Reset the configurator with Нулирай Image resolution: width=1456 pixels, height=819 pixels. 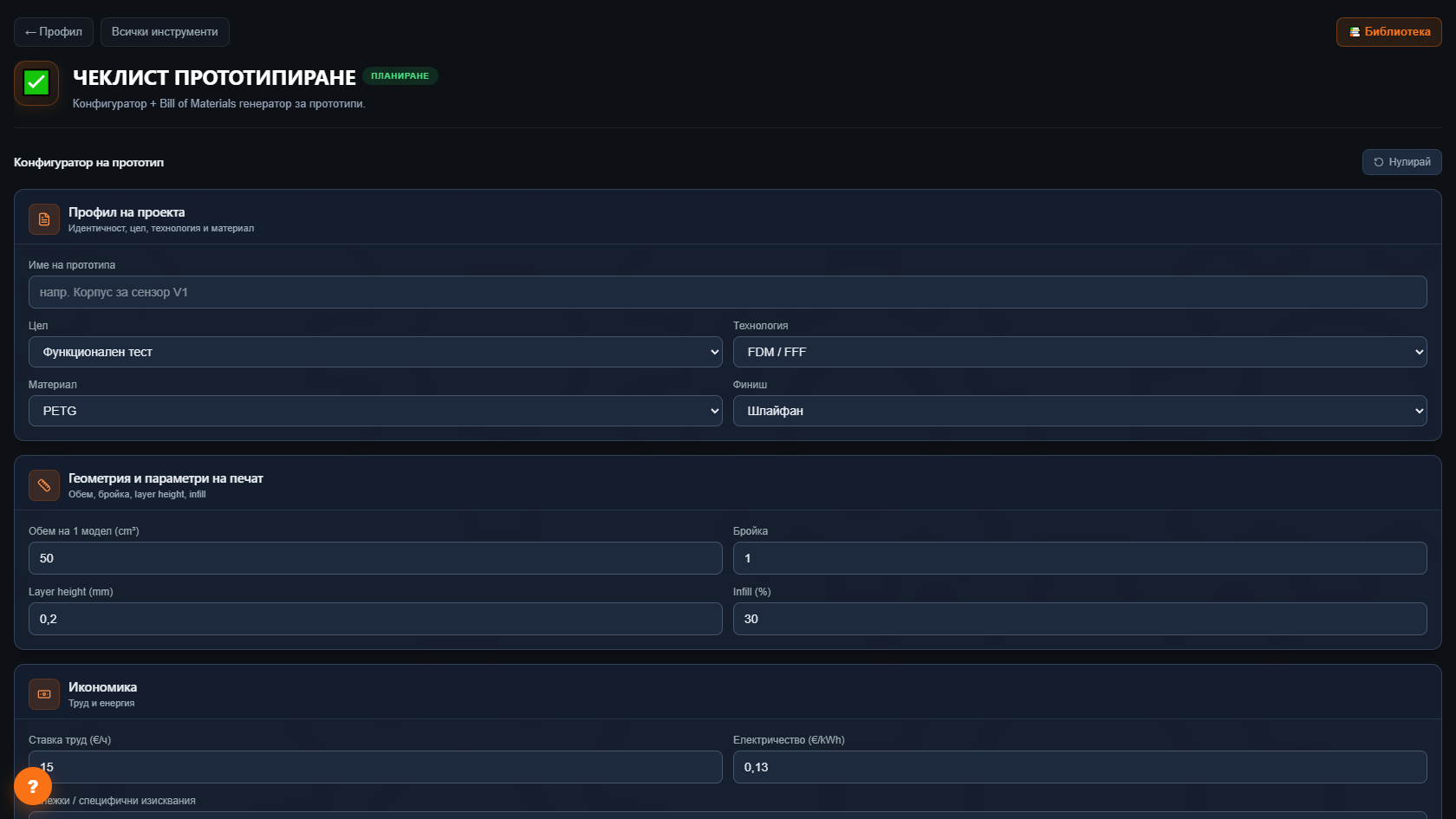[x=1402, y=162]
